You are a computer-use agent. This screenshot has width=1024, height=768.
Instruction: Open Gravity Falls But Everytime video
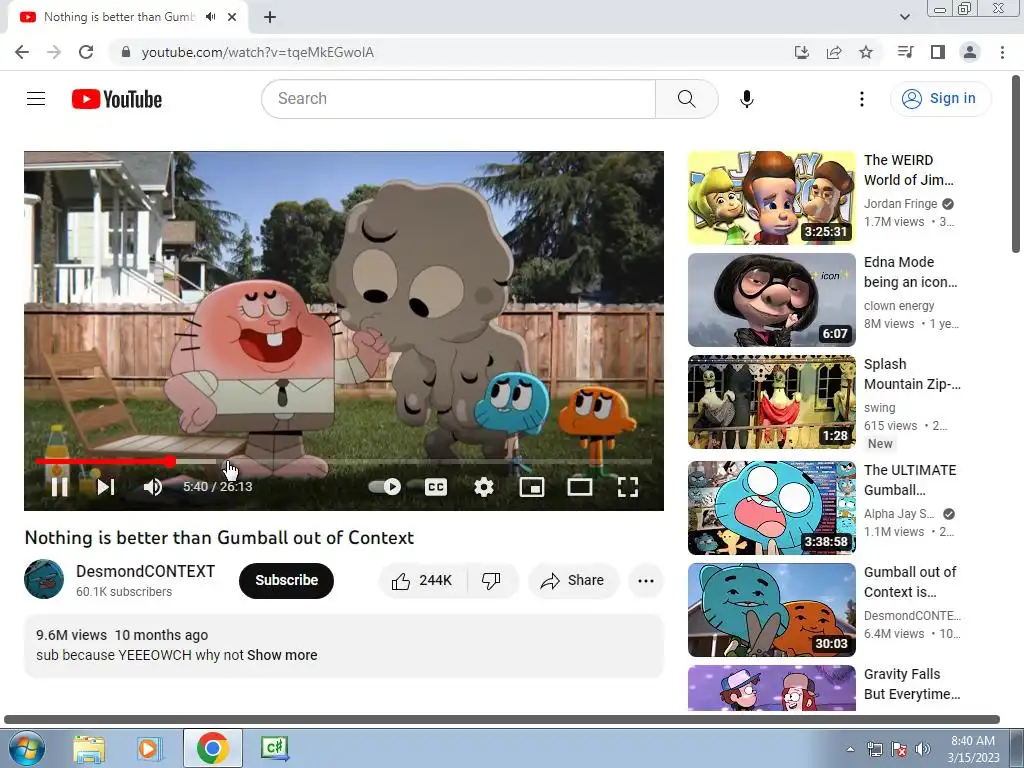tap(771, 688)
